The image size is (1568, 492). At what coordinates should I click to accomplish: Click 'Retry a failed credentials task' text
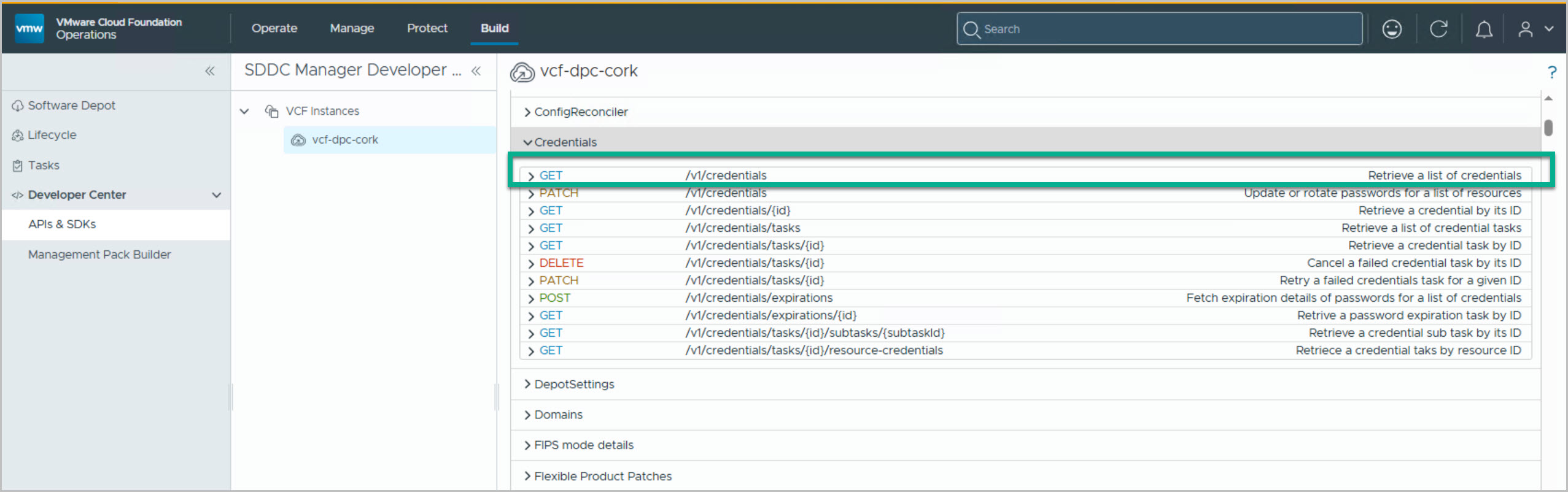pyautogui.click(x=1400, y=280)
